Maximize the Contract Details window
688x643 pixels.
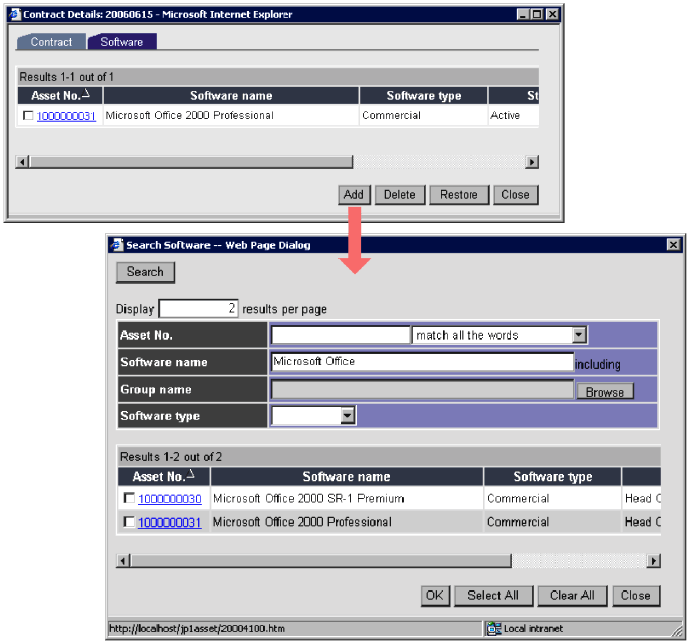click(537, 14)
